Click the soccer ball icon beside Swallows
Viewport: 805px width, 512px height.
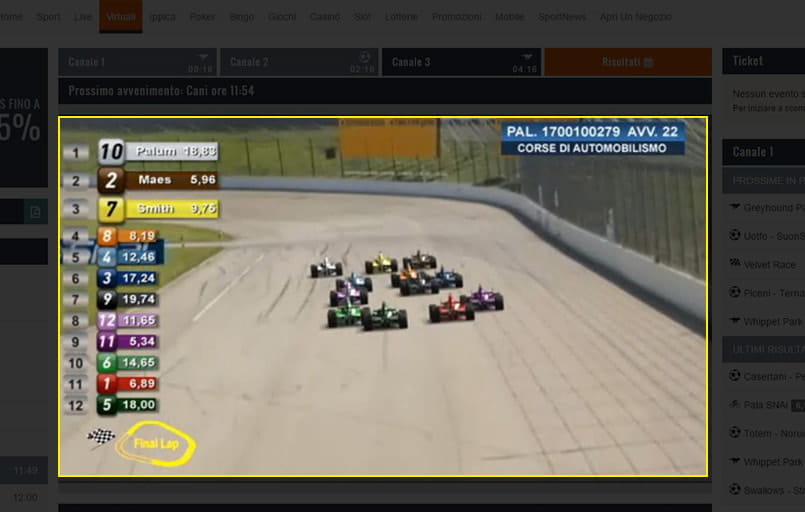(x=735, y=490)
